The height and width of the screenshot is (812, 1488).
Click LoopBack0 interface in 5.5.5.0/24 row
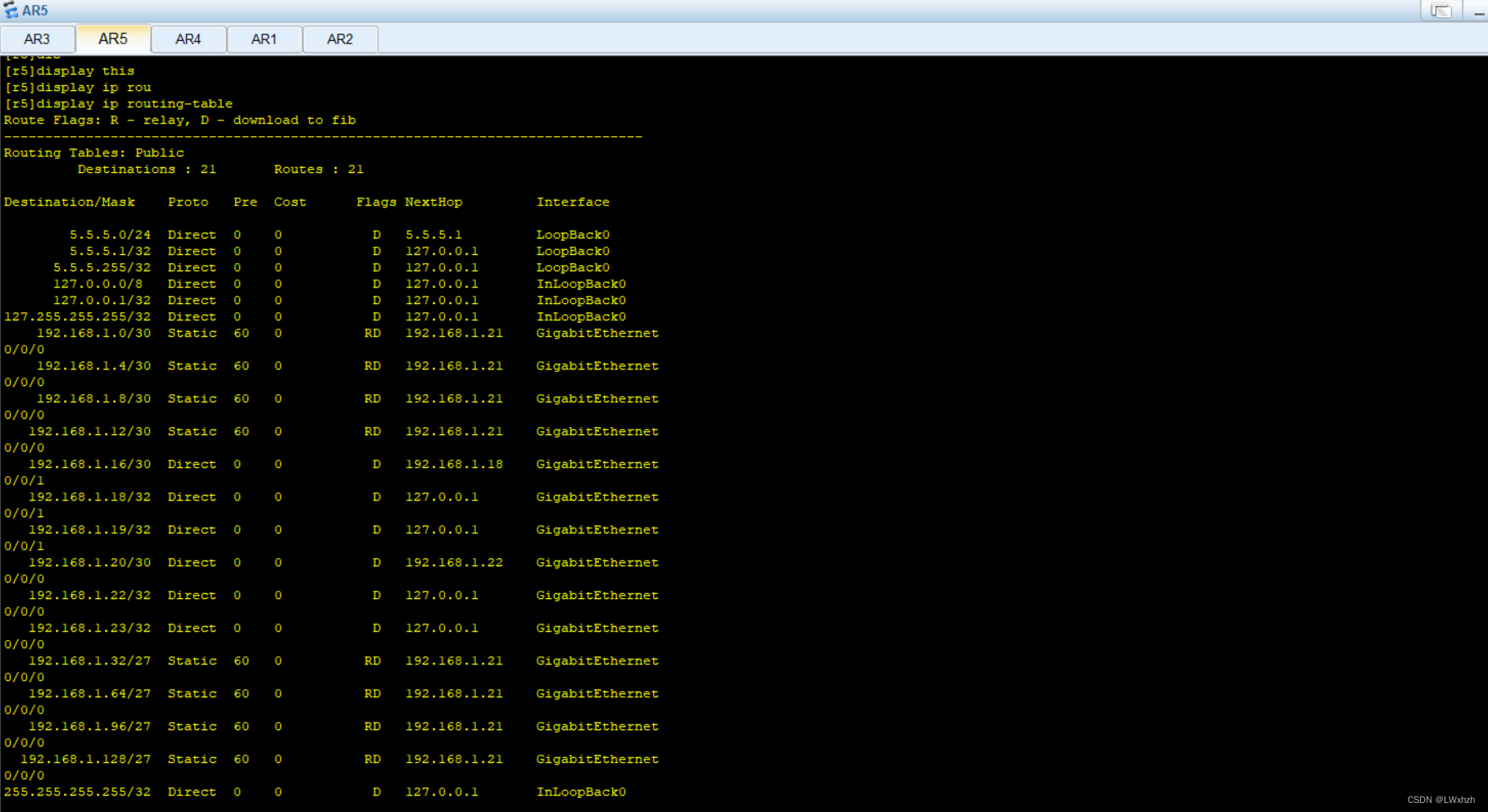pyautogui.click(x=573, y=235)
